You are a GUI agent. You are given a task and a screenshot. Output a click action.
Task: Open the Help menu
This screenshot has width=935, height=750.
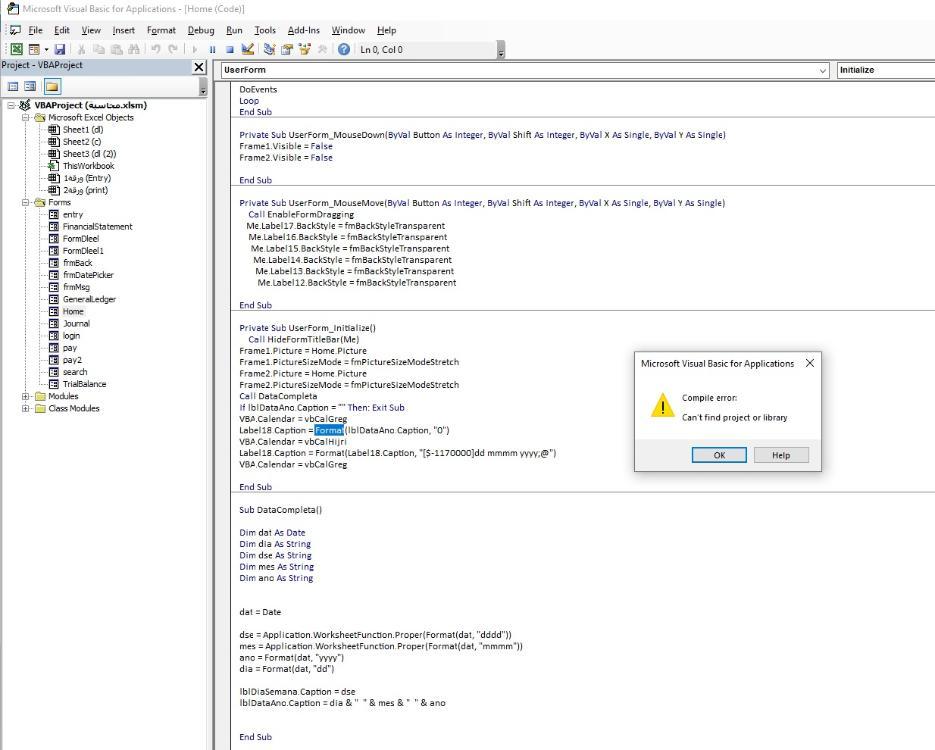[386, 30]
